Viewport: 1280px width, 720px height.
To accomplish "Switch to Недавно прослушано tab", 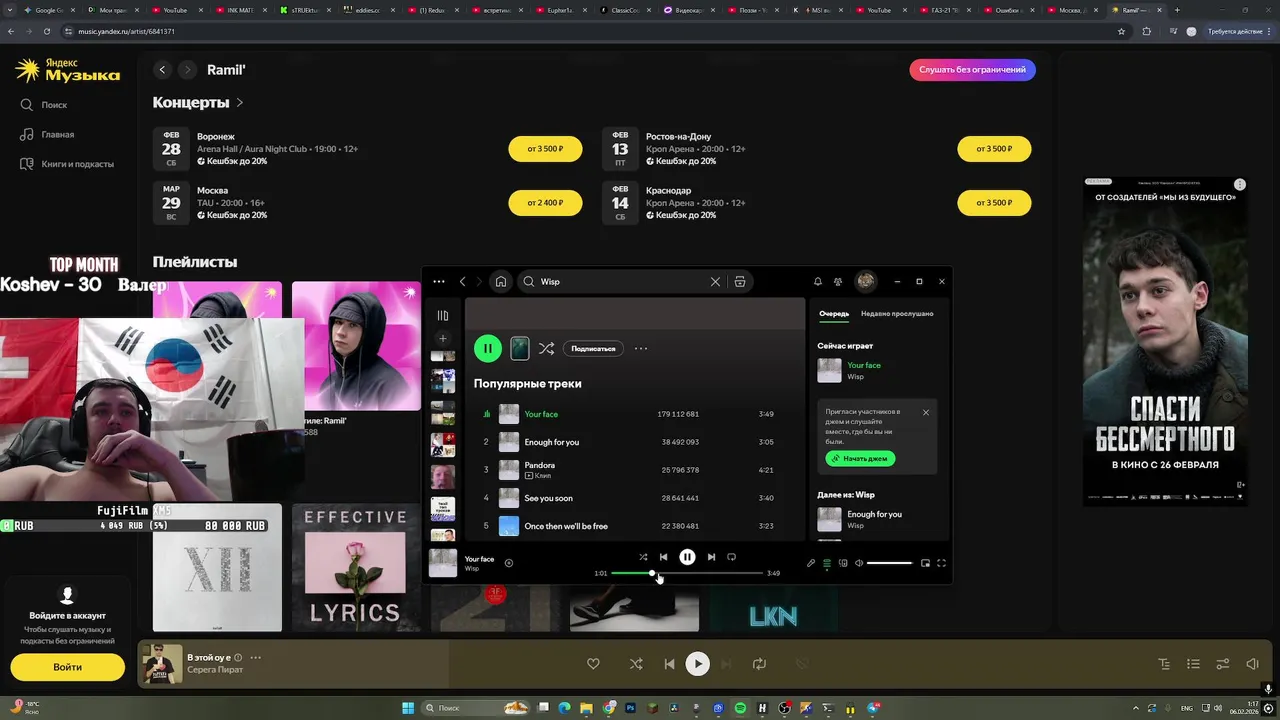I will [897, 313].
